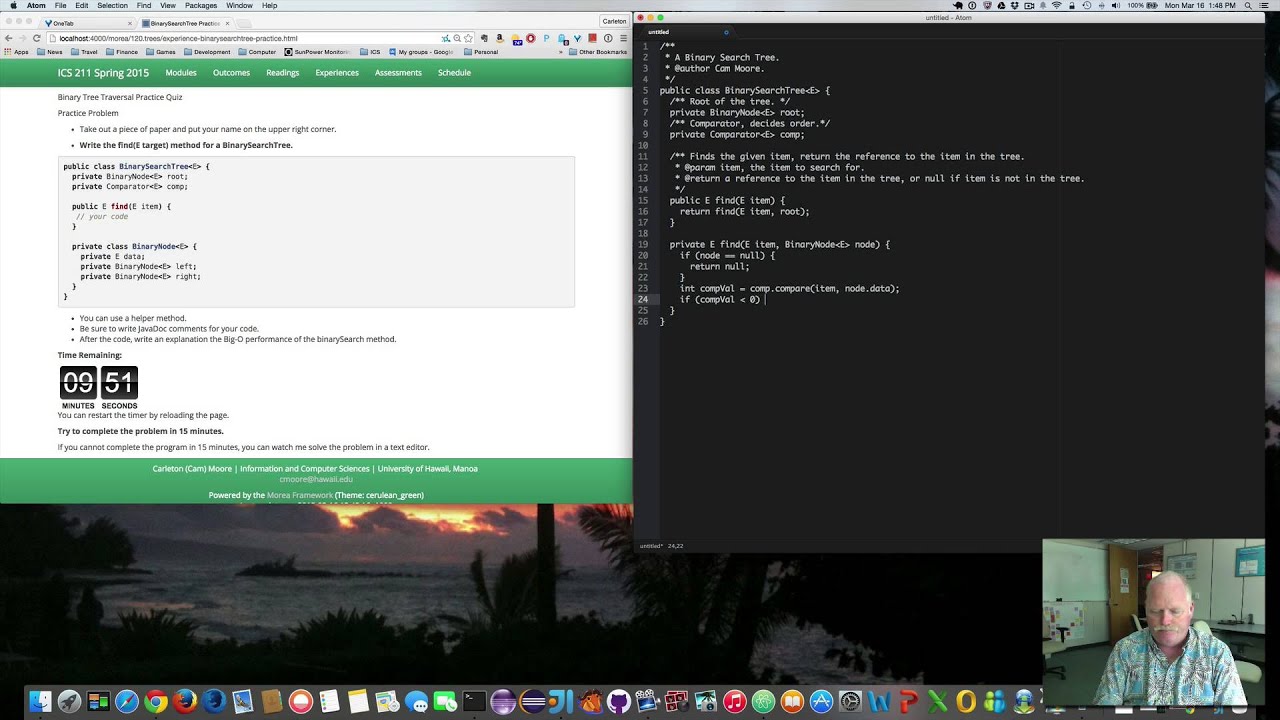Open the Morea Framework link

pos(300,495)
